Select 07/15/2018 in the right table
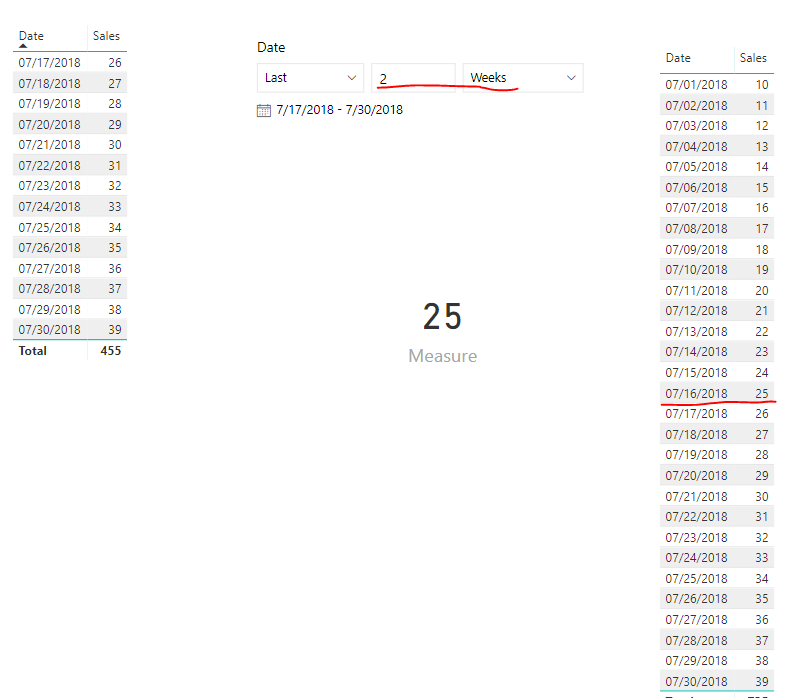Image resolution: width=789 pixels, height=698 pixels. (696, 372)
